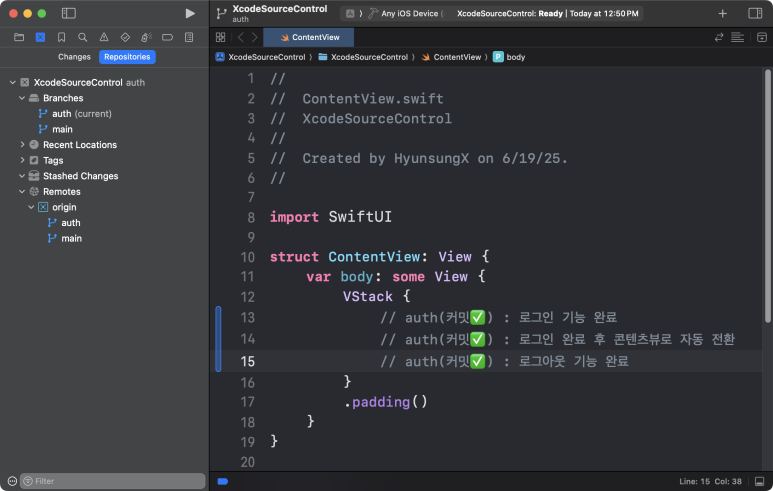Collapse the XcodeSourceControl repository row

tap(13, 82)
